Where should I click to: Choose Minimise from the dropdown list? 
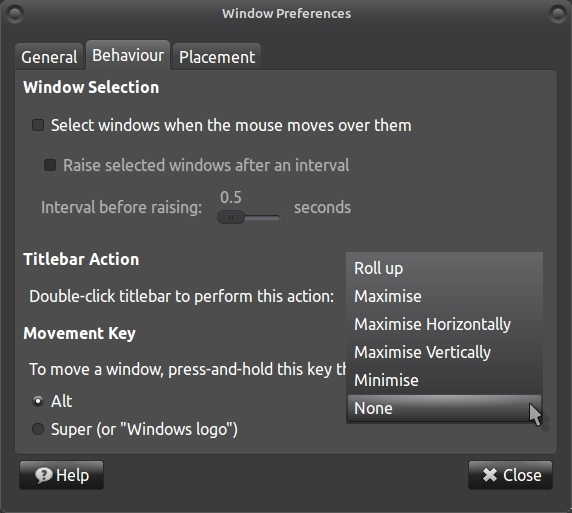click(444, 380)
